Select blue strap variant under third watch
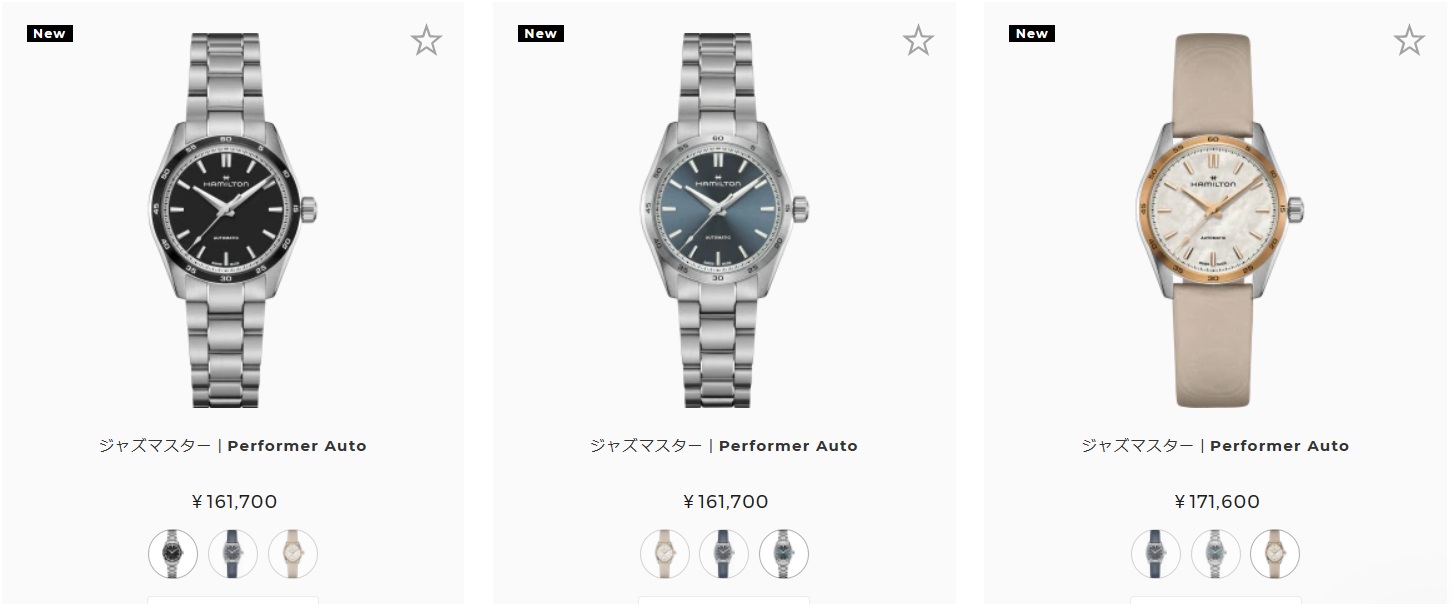Viewport: 1452px width, 604px height. [x=1156, y=553]
